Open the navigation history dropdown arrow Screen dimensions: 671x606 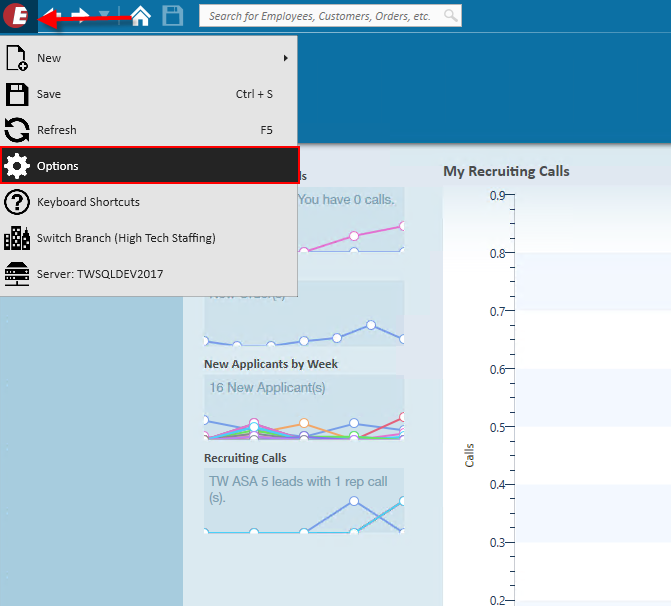click(104, 15)
